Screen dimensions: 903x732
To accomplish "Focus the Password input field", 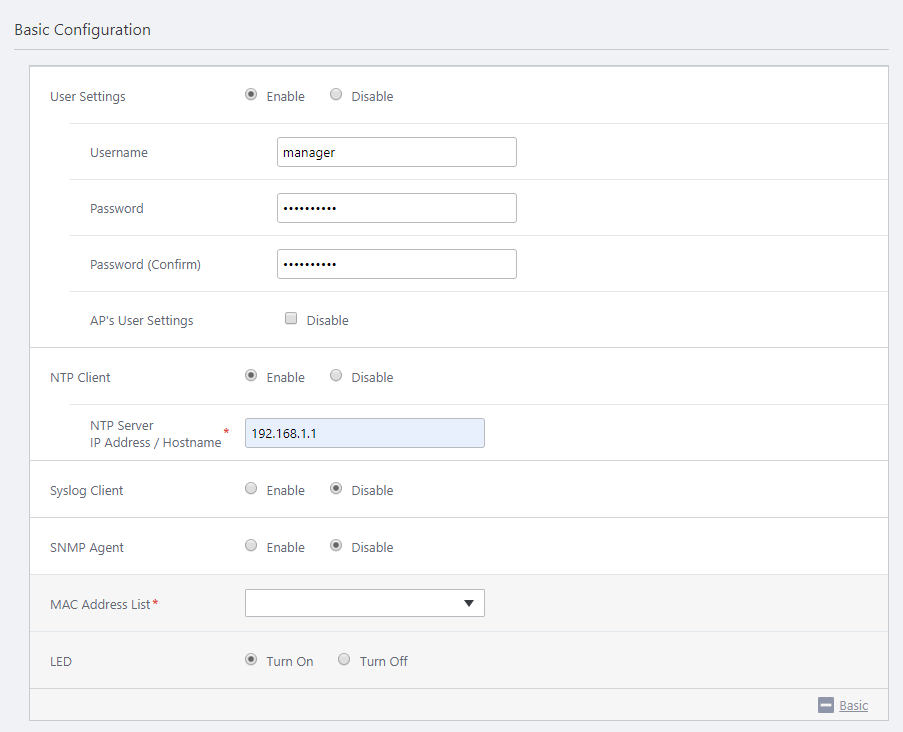I will 396,208.
